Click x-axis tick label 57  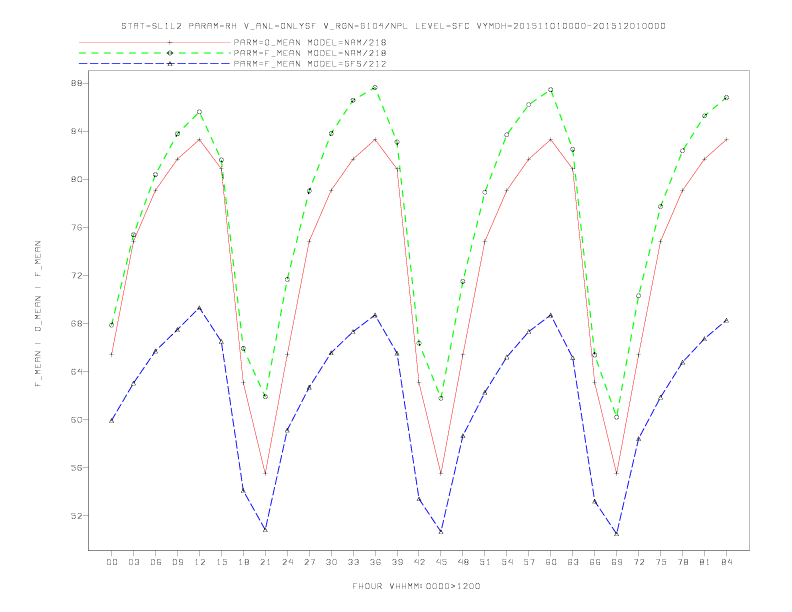pyautogui.click(x=529, y=562)
